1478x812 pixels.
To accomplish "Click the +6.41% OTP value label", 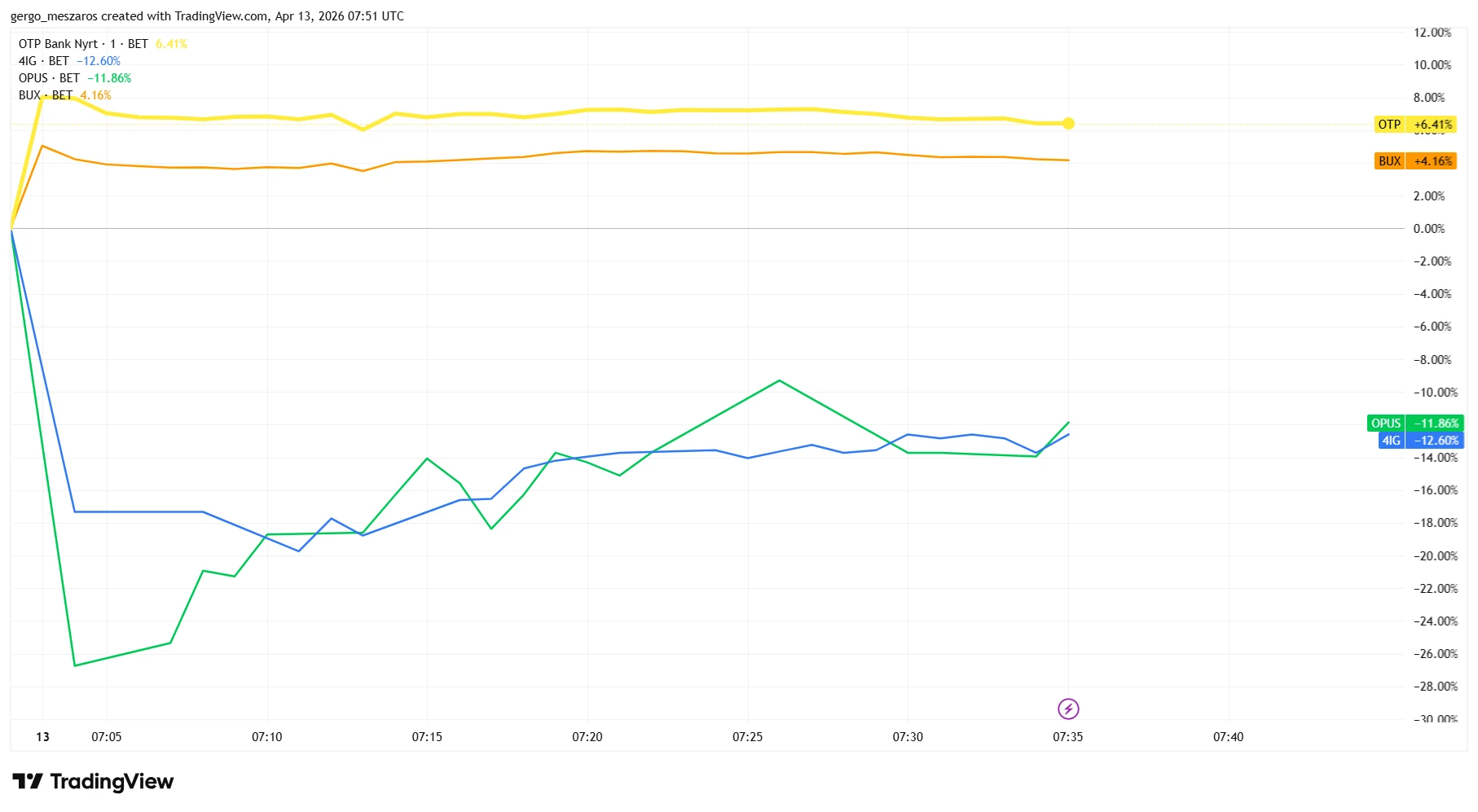I will click(x=1433, y=125).
